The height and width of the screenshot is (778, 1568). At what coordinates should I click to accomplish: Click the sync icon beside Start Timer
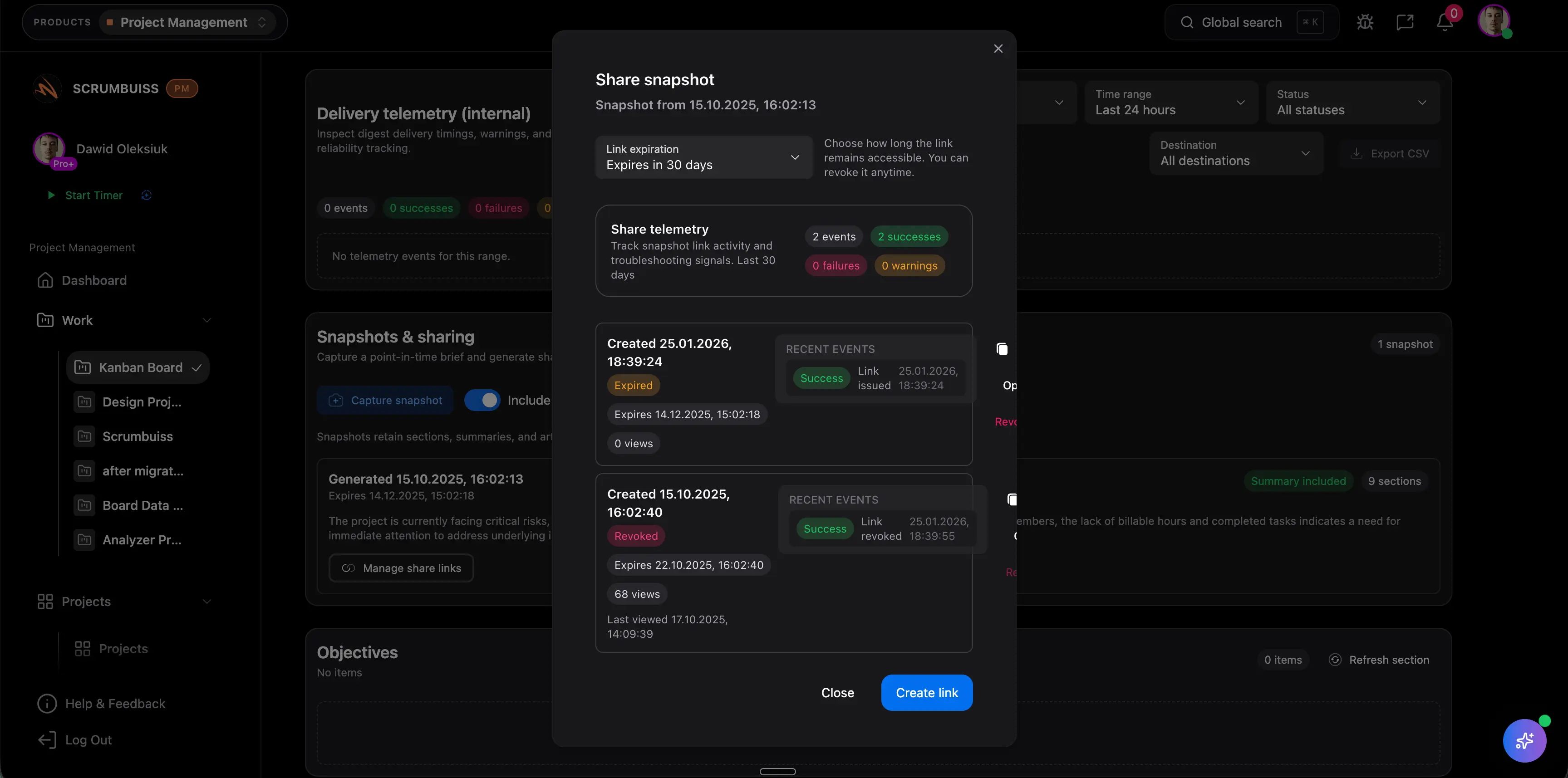[146, 195]
